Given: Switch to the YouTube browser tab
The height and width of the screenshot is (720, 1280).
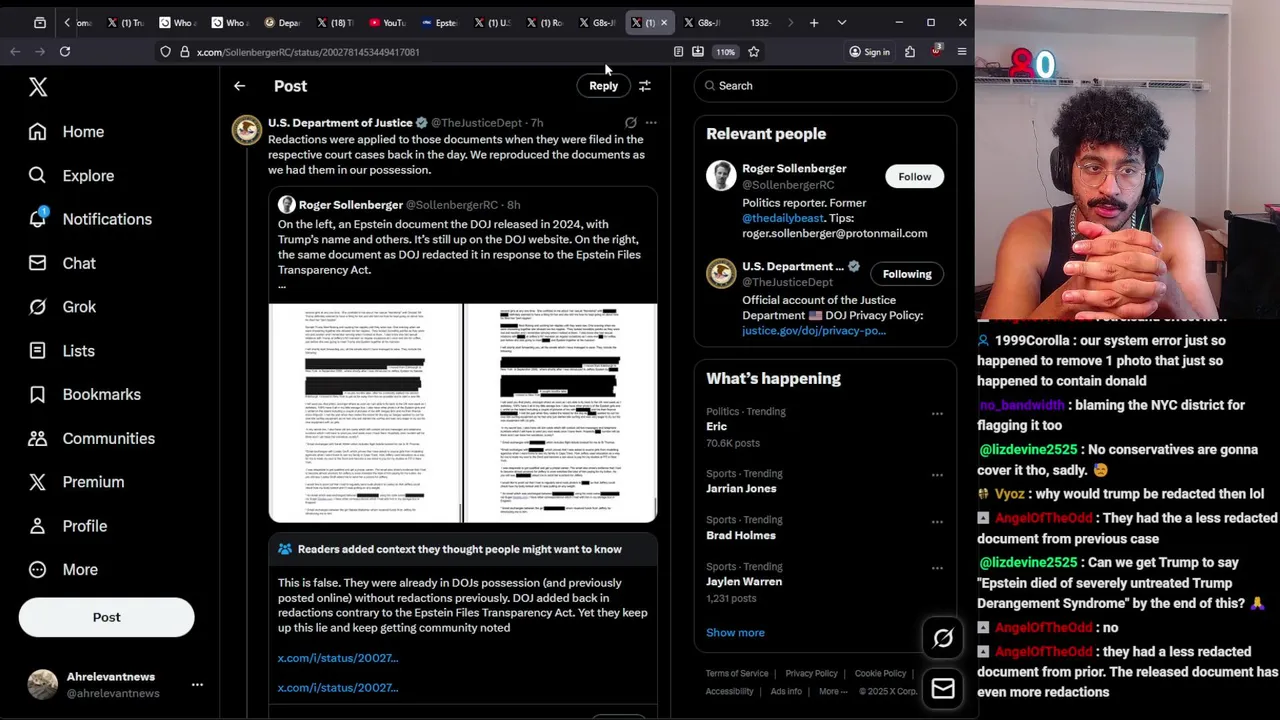Looking at the screenshot, I should 387,22.
